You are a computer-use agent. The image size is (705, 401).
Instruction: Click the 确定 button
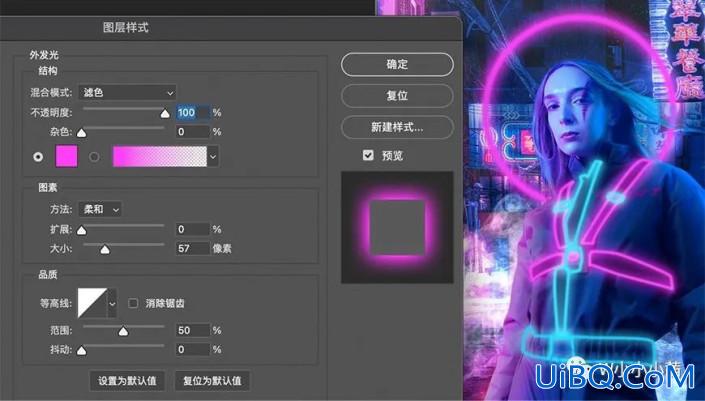(x=397, y=64)
